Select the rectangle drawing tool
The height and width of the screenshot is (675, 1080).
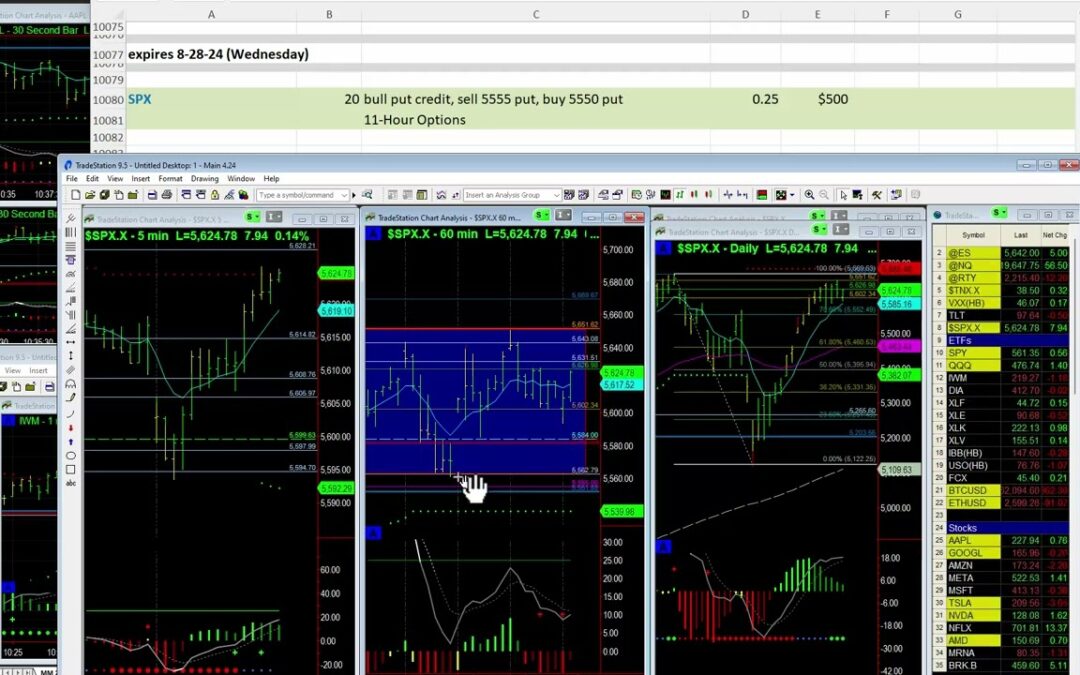point(70,469)
